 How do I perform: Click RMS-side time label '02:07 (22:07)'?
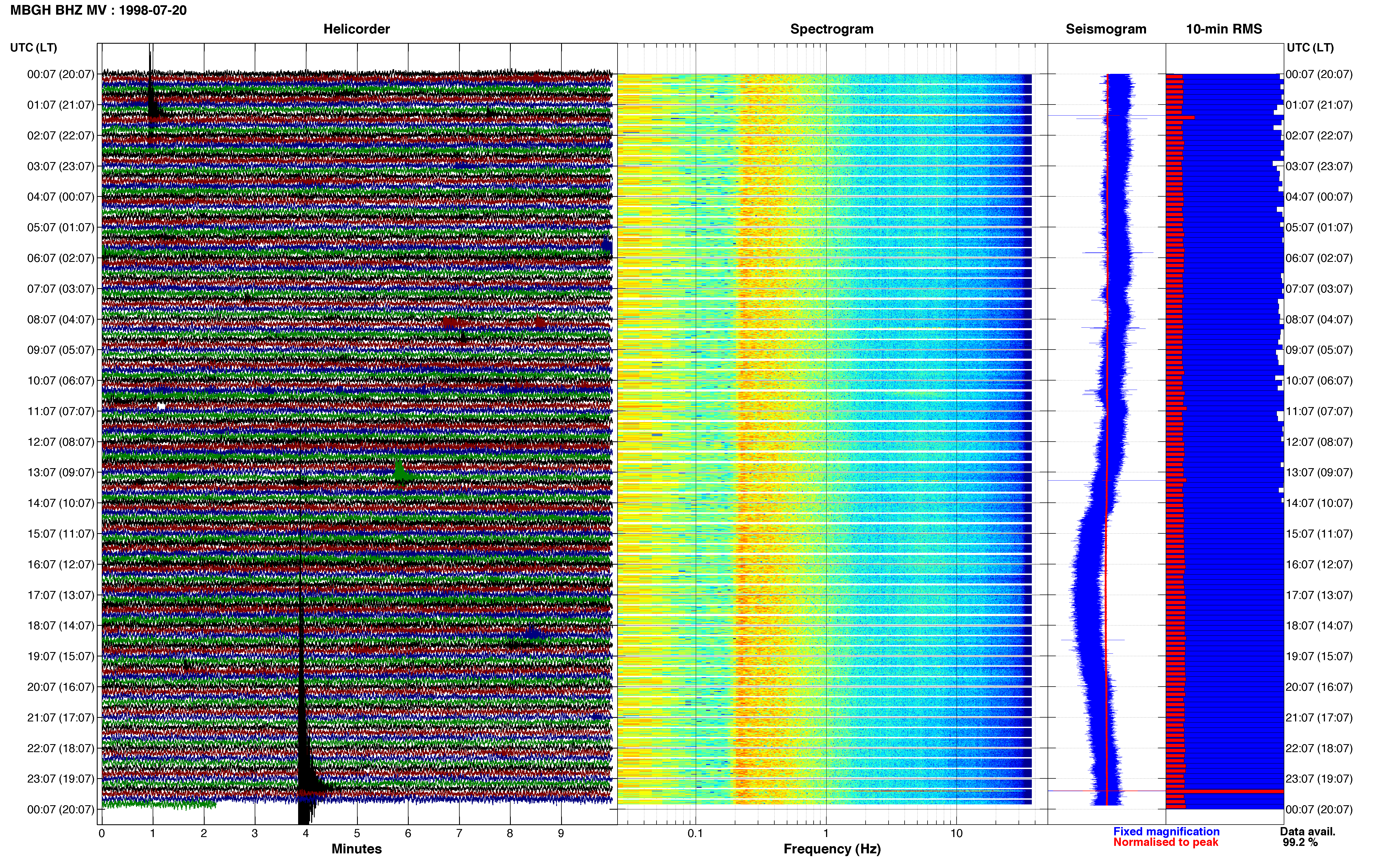pyautogui.click(x=1319, y=135)
